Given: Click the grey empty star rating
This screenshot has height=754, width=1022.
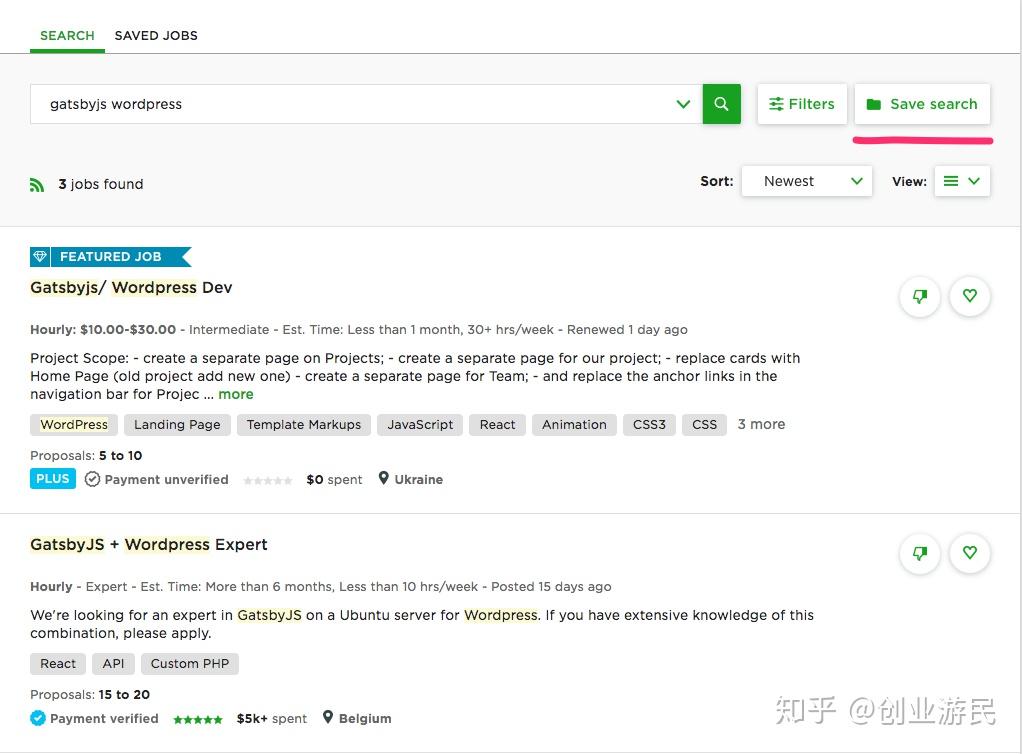Looking at the screenshot, I should [x=267, y=481].
